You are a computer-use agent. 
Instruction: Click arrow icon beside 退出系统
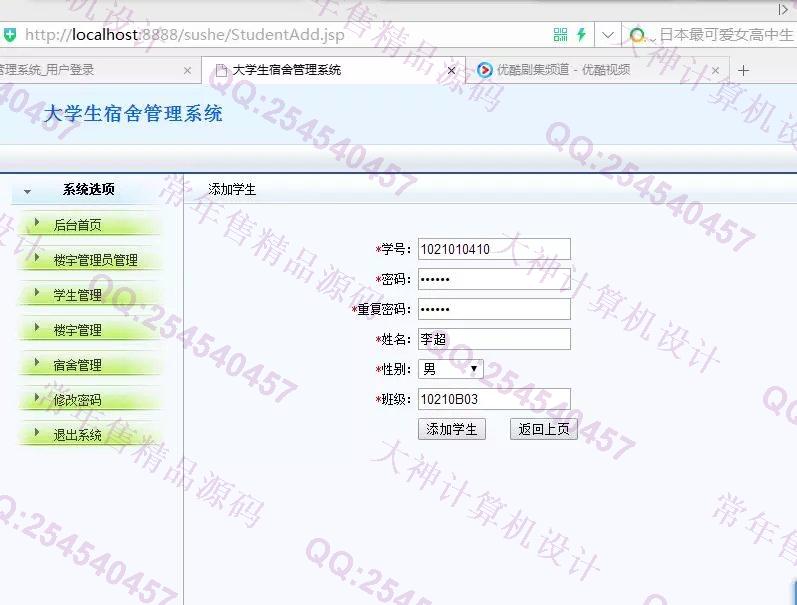click(37, 433)
